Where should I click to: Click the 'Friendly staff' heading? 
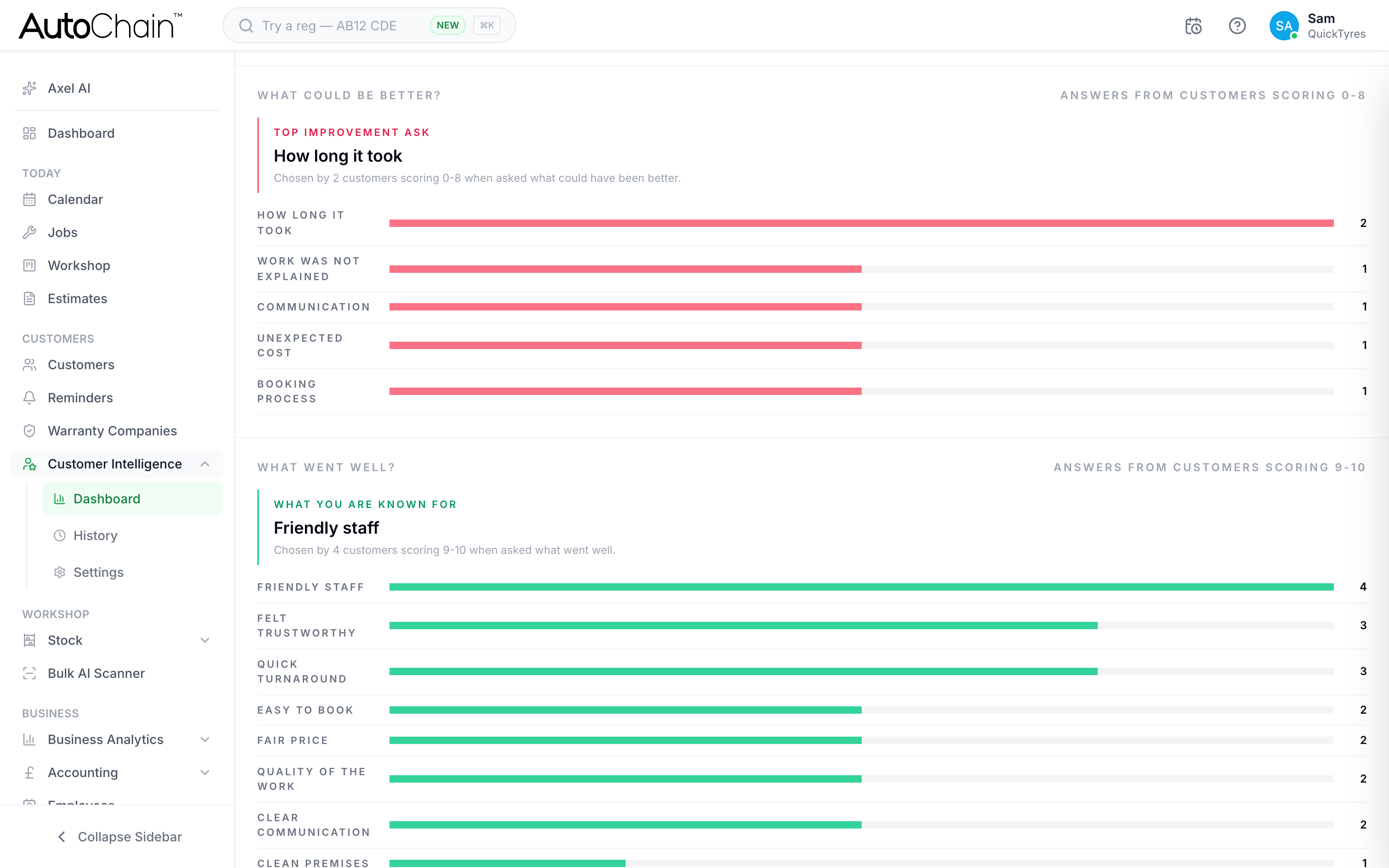pos(326,528)
